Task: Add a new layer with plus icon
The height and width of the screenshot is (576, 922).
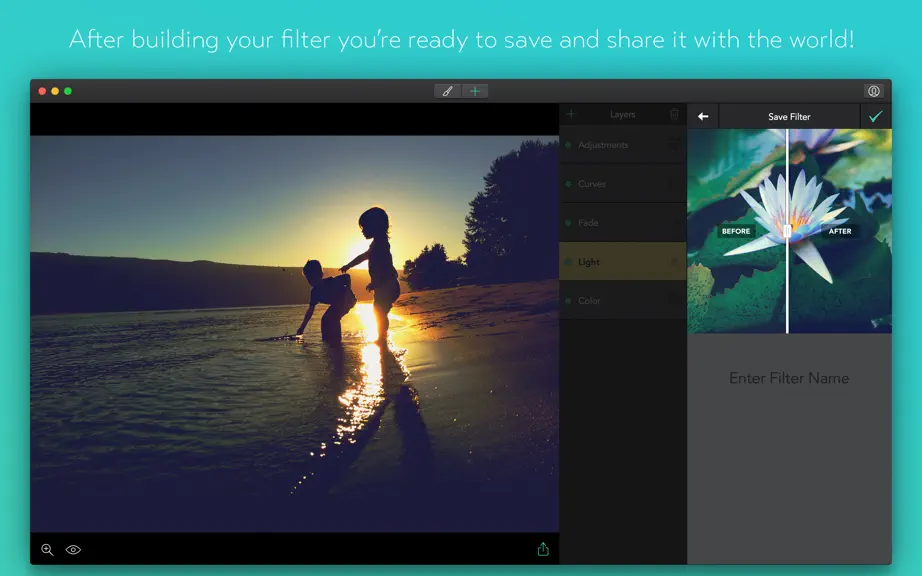Action: coord(571,114)
